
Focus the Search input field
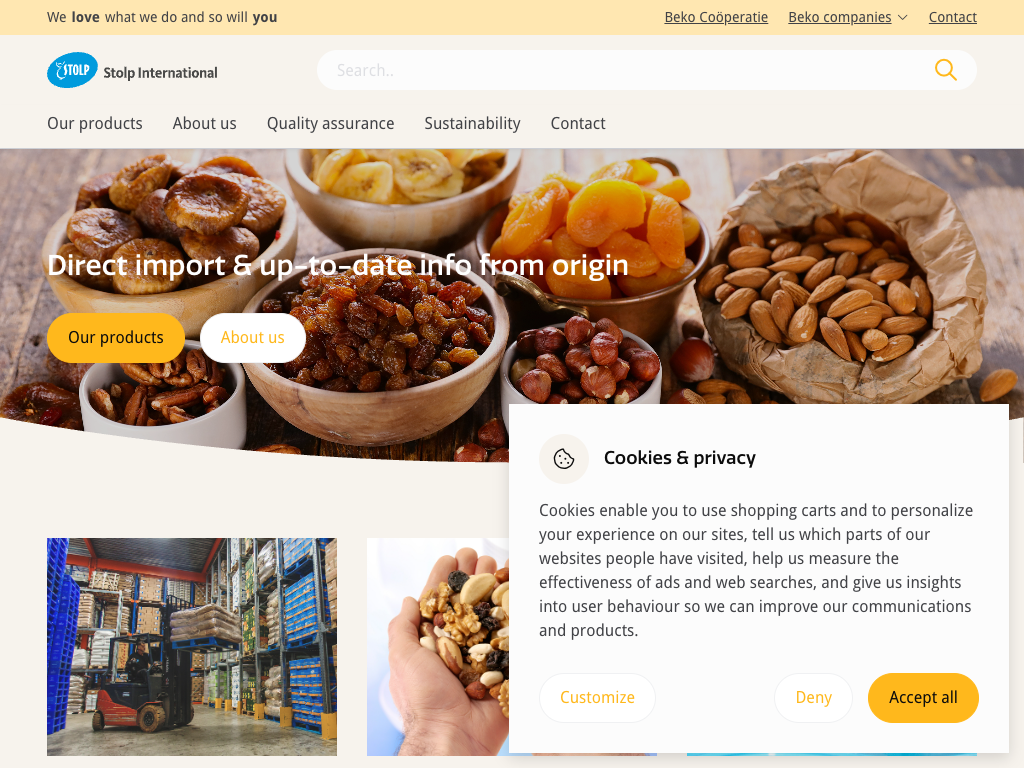click(627, 70)
